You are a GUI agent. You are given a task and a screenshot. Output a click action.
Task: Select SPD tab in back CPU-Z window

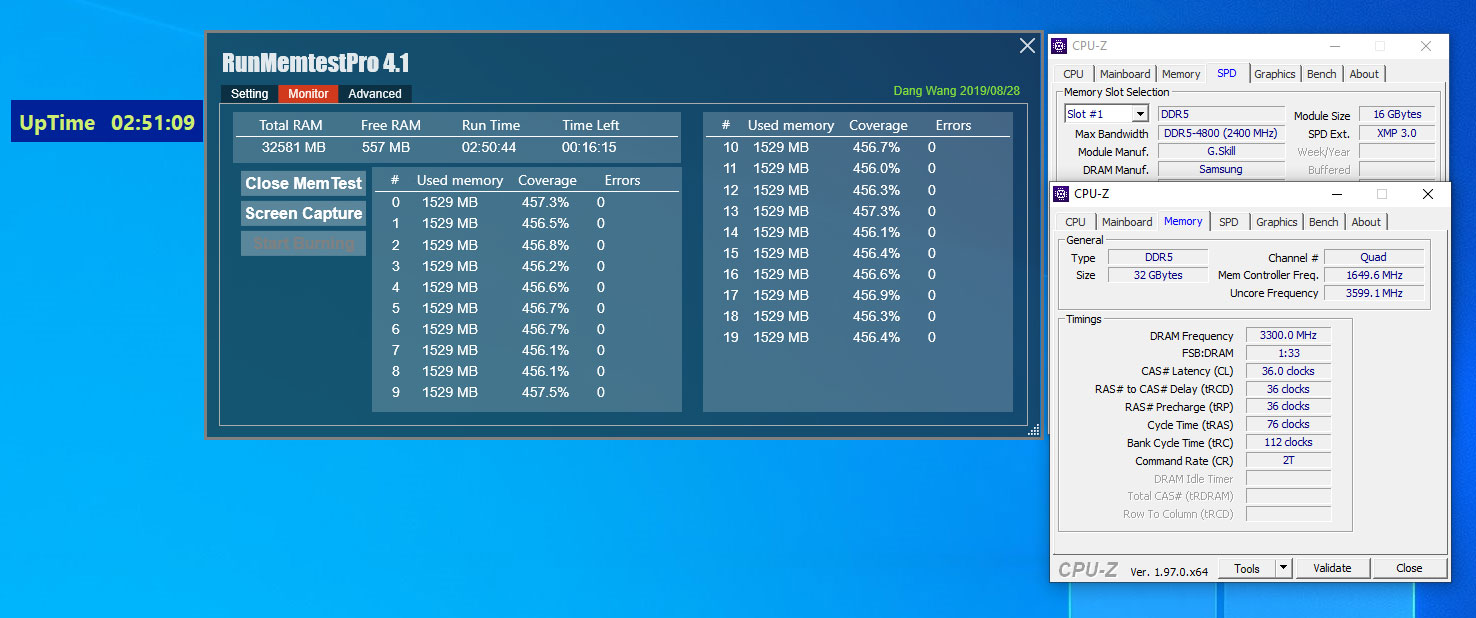pyautogui.click(x=1226, y=74)
